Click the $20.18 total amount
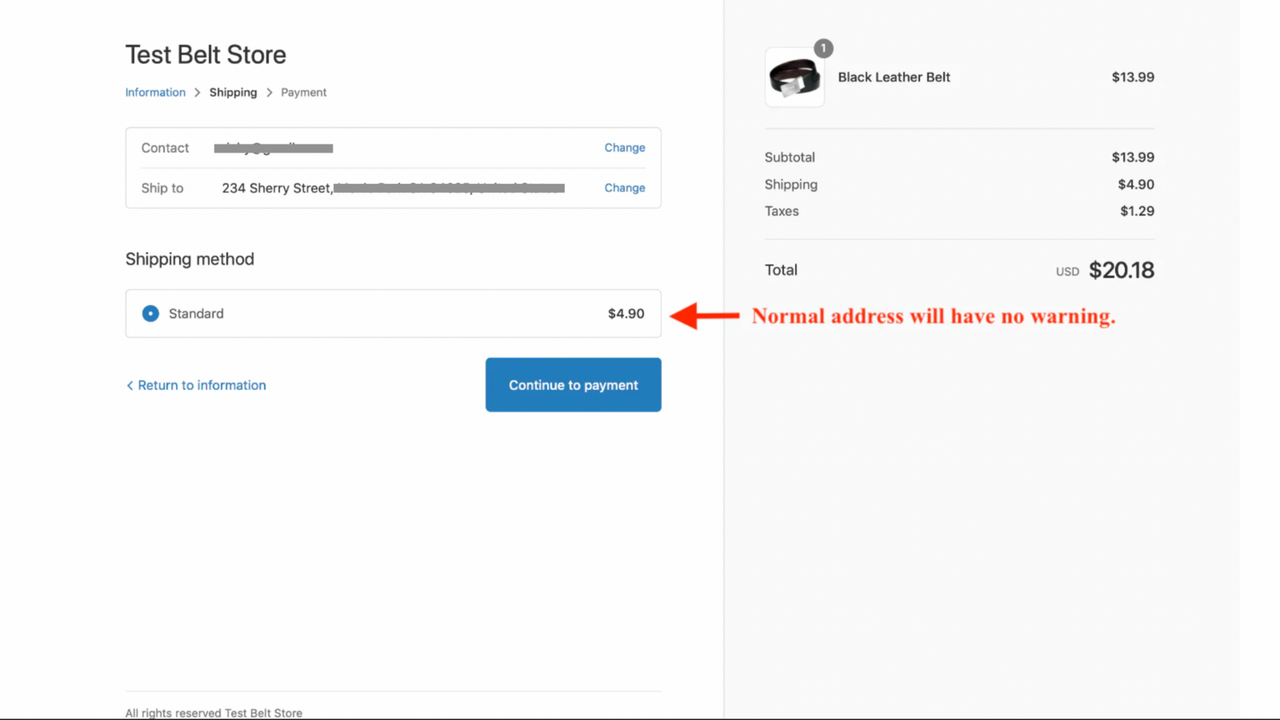 pyautogui.click(x=1121, y=270)
